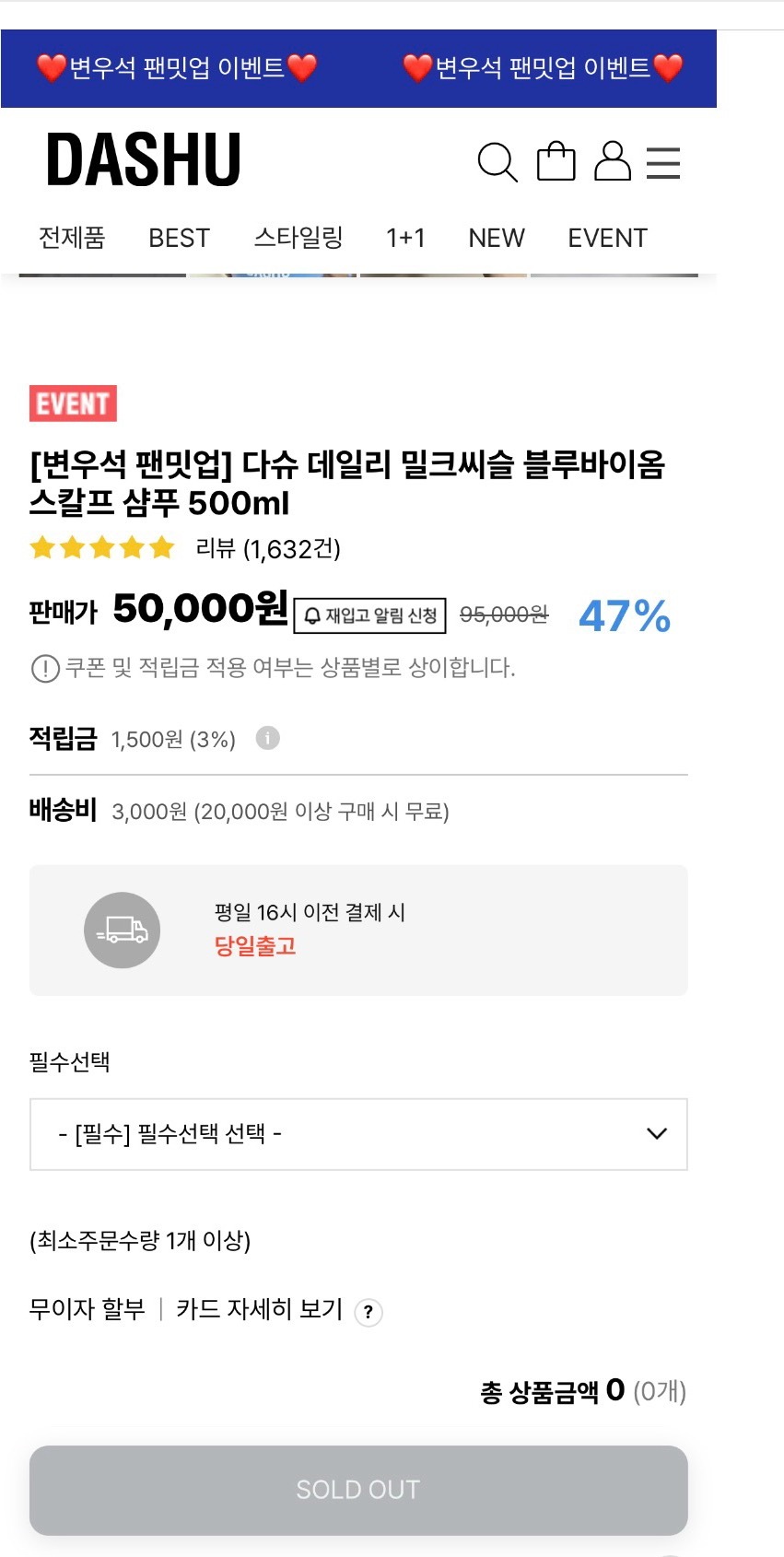The image size is (784, 1557).
Task: Click the exclamation notice icon under price
Action: (x=45, y=668)
